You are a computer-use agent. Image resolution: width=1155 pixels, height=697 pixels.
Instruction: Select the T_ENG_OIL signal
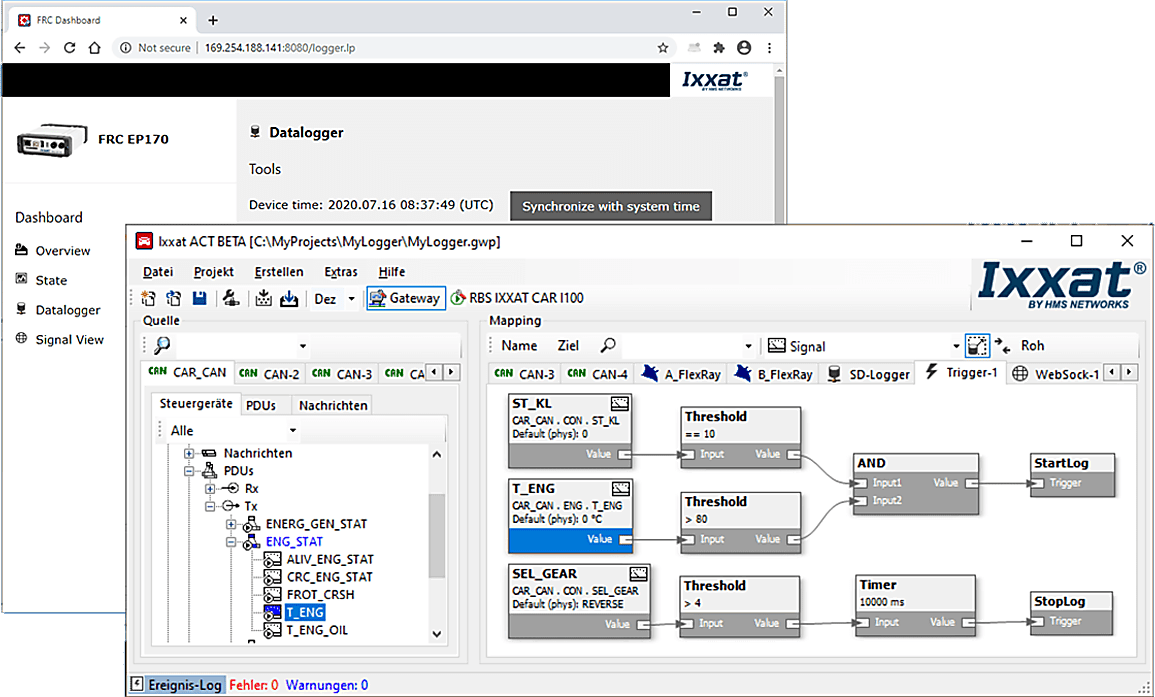[x=317, y=630]
